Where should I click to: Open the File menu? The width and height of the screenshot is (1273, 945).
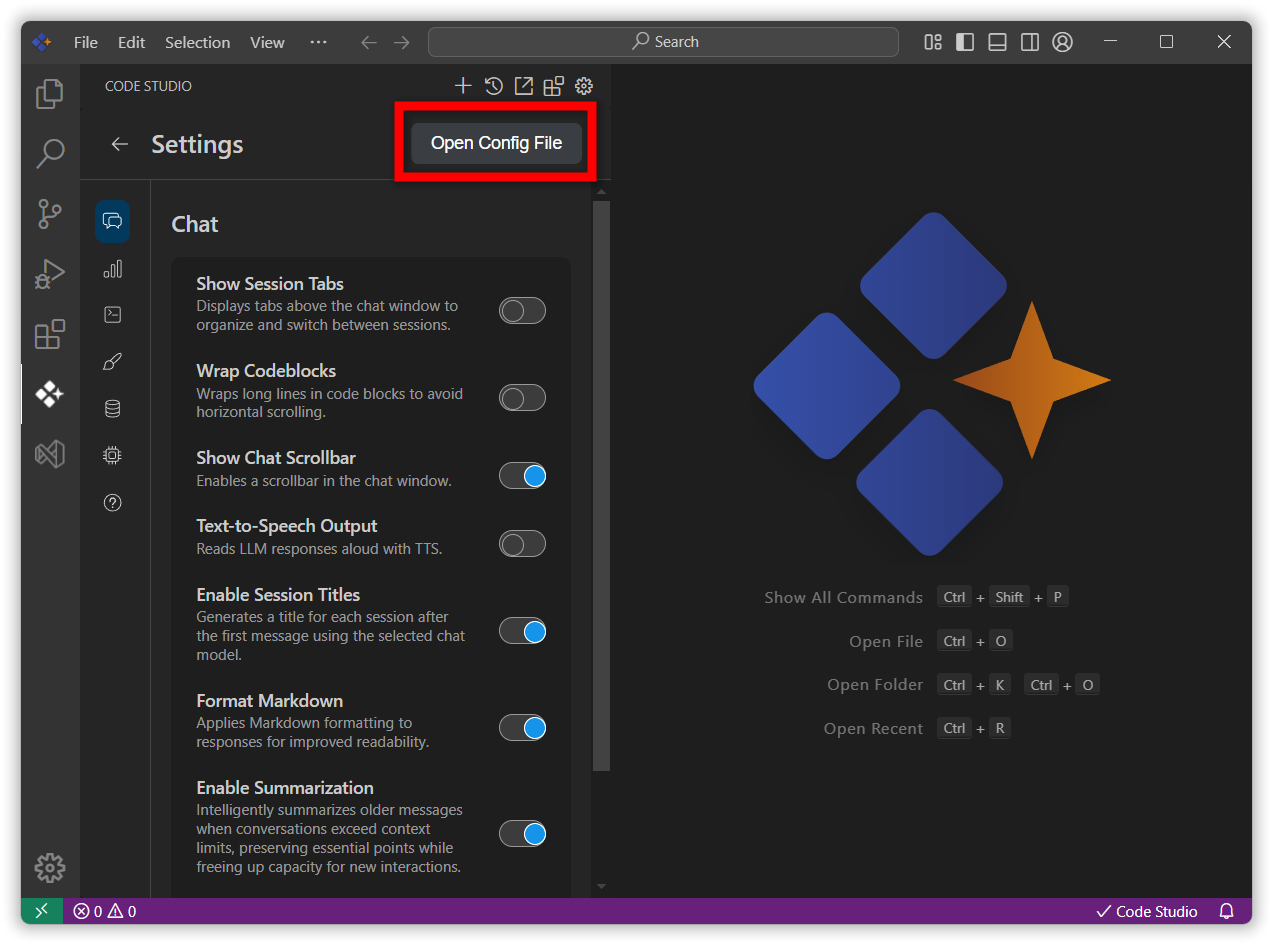click(86, 42)
